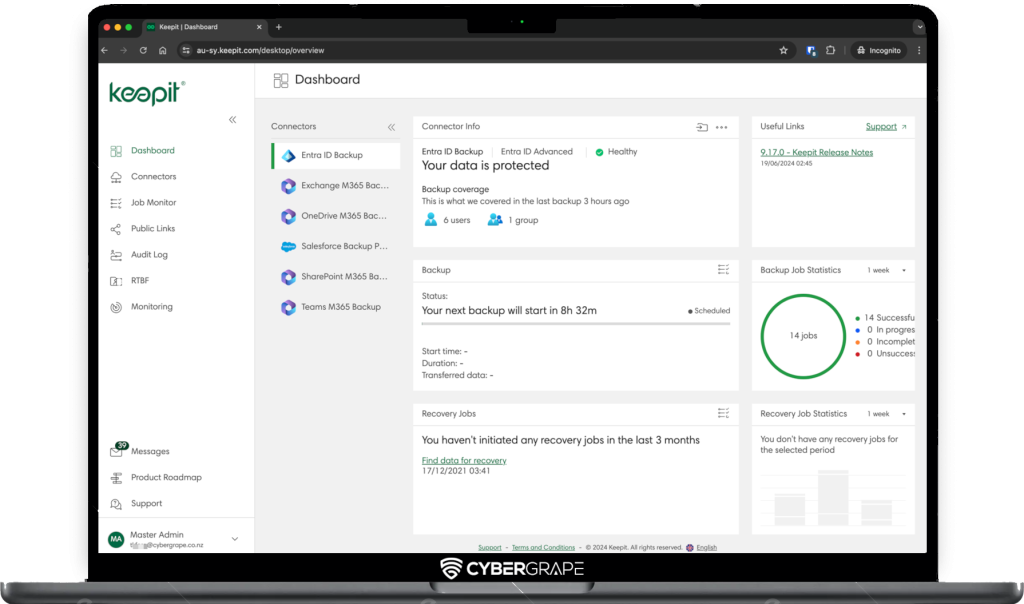Click the Connector Info three-dot menu
Image resolution: width=1024 pixels, height=604 pixels.
pos(722,127)
